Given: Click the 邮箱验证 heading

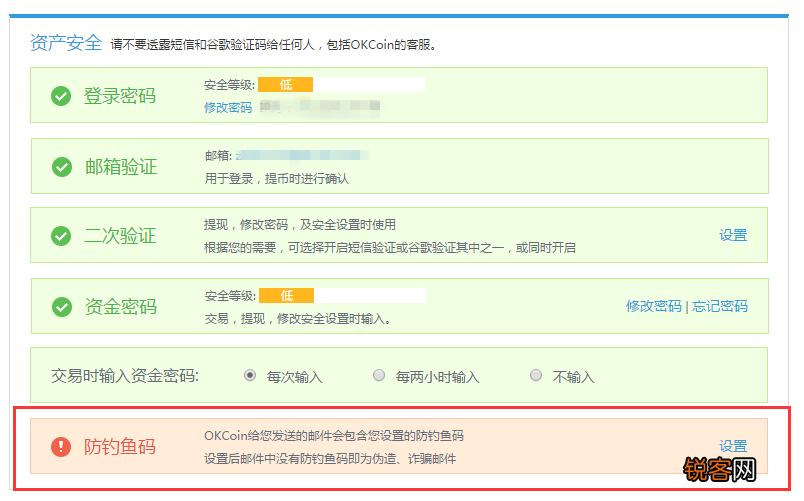Looking at the screenshot, I should tap(121, 167).
